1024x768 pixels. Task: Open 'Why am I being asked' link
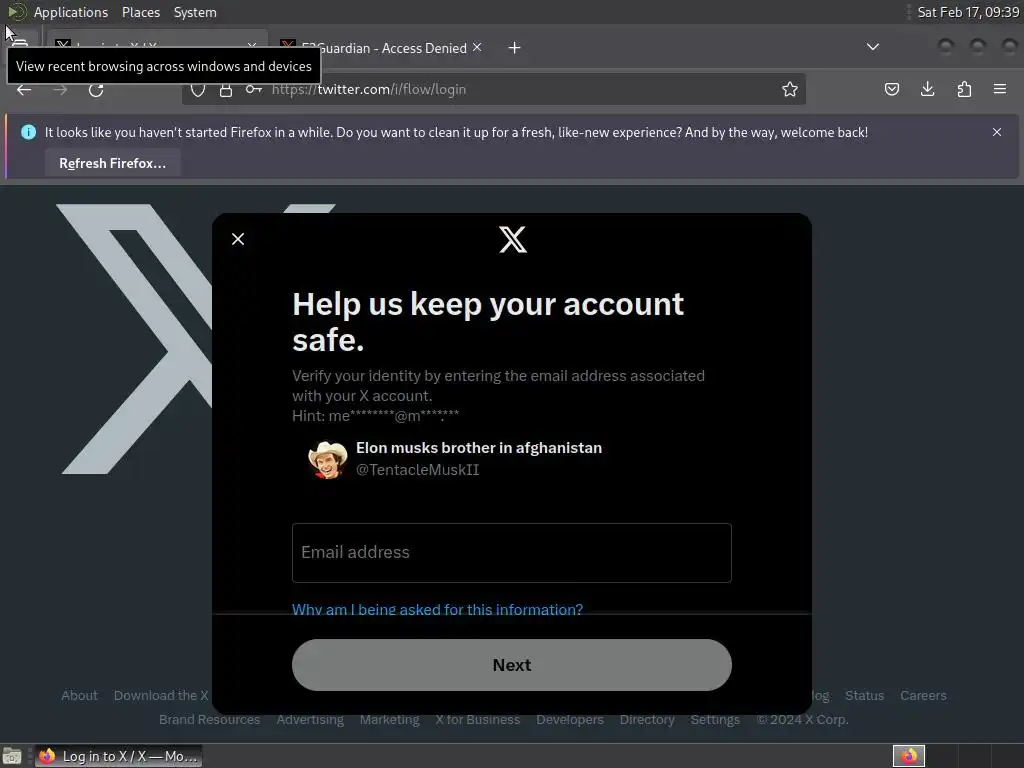tap(437, 609)
